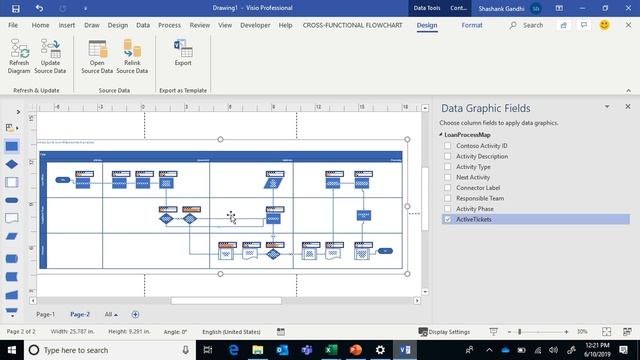640x360 pixels.
Task: Click the Undo arrow
Action: (39, 8)
